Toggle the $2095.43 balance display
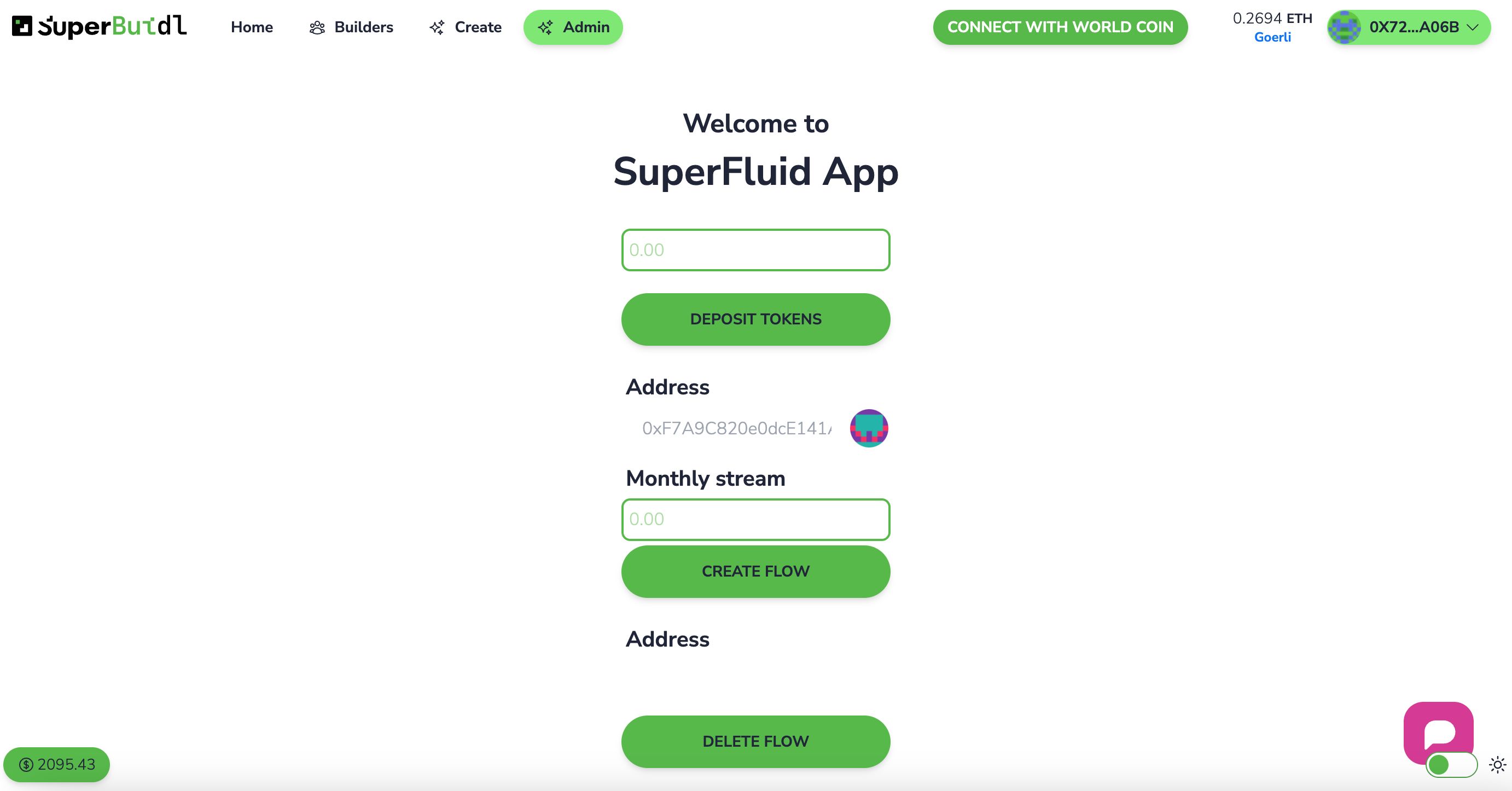Viewport: 1512px width, 791px height. coord(57,764)
